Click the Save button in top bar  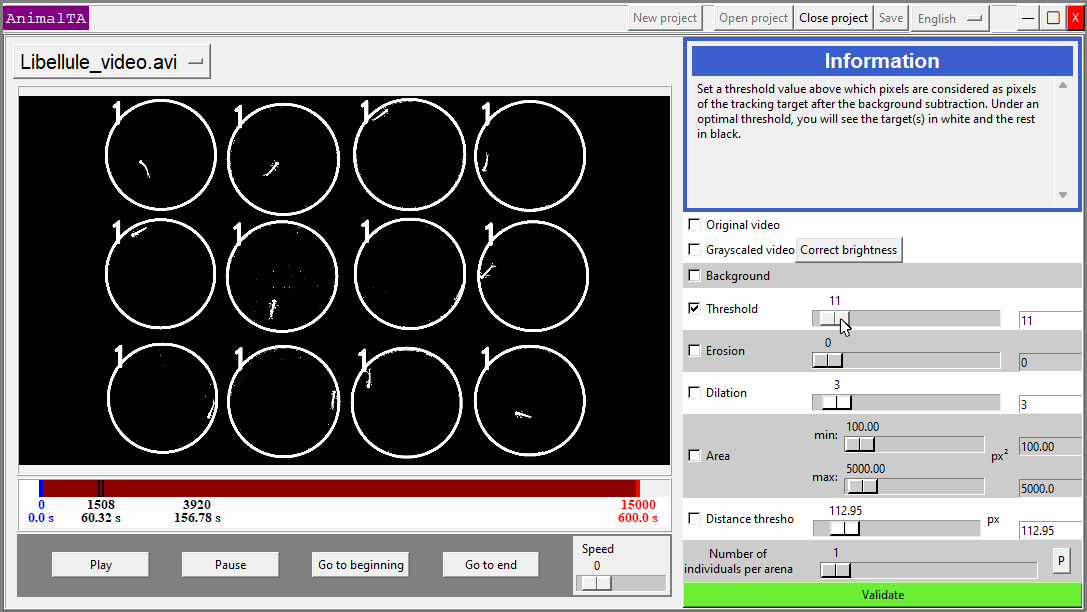click(x=891, y=18)
